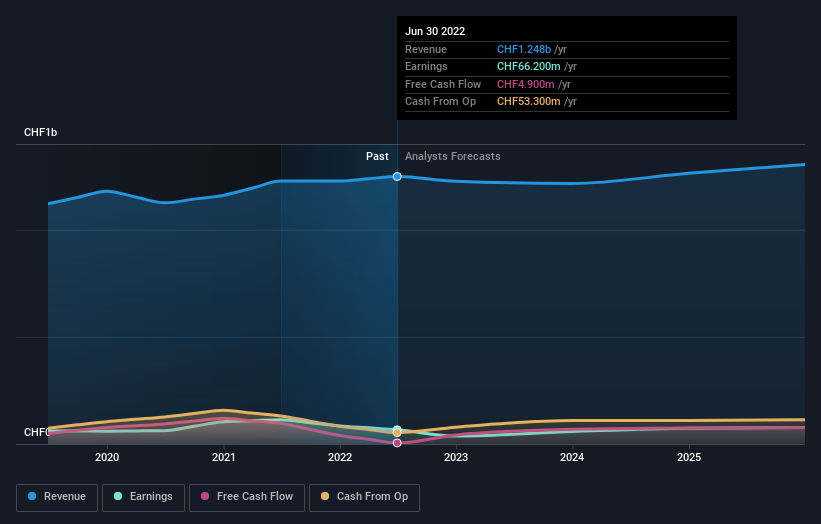Toggle the Revenue legend series
Image resolution: width=821 pixels, height=524 pixels.
tap(57, 497)
